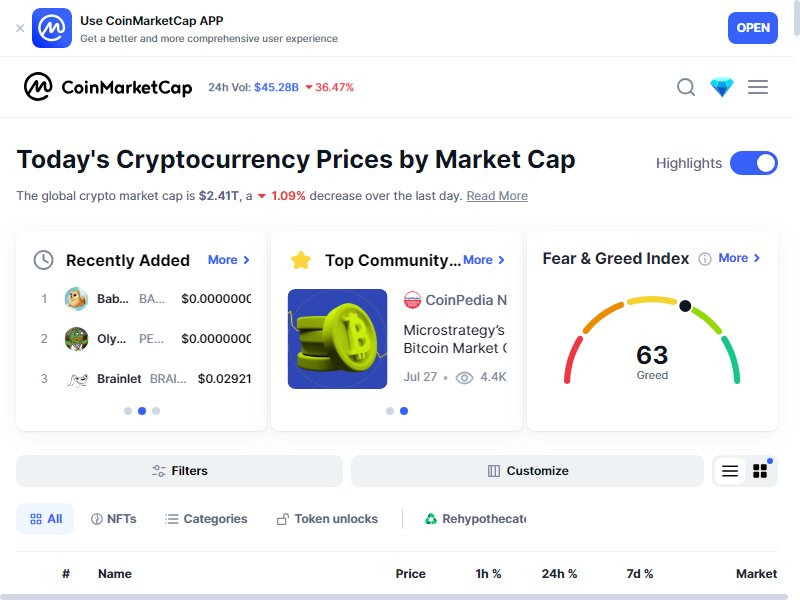
Task: Switch to grid view icon
Action: (x=760, y=470)
